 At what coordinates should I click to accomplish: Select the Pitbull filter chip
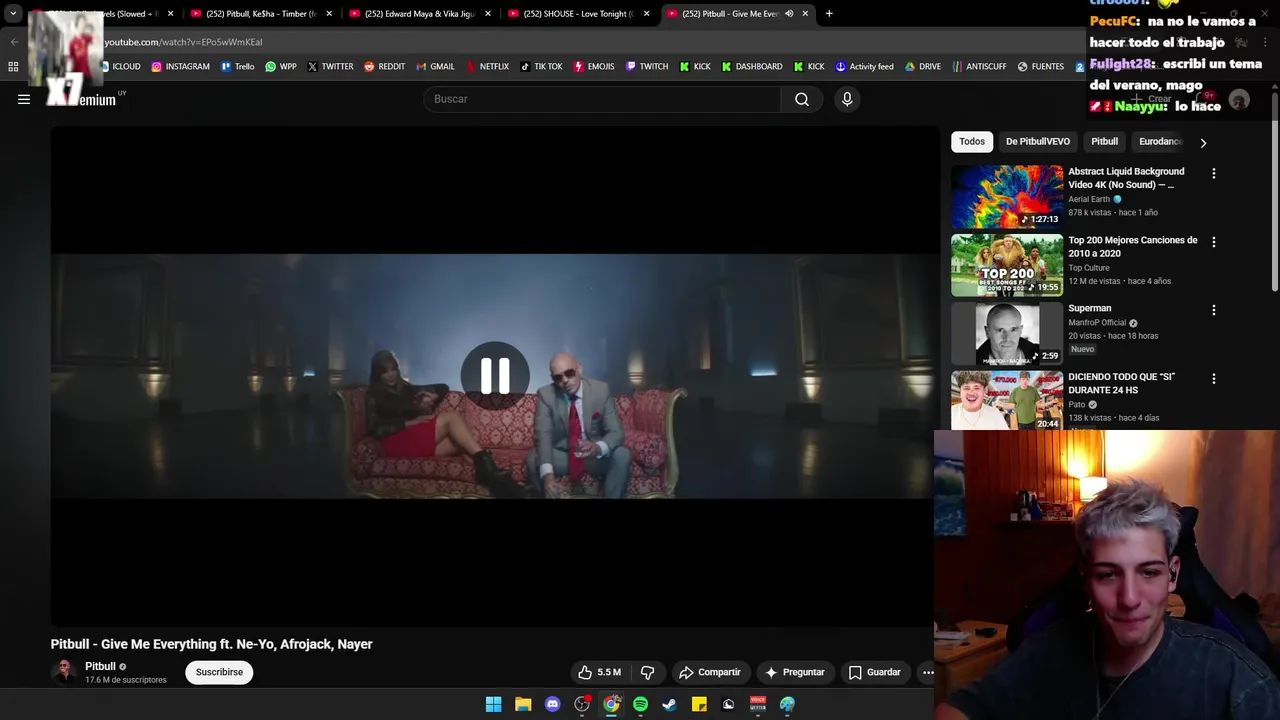point(1104,142)
